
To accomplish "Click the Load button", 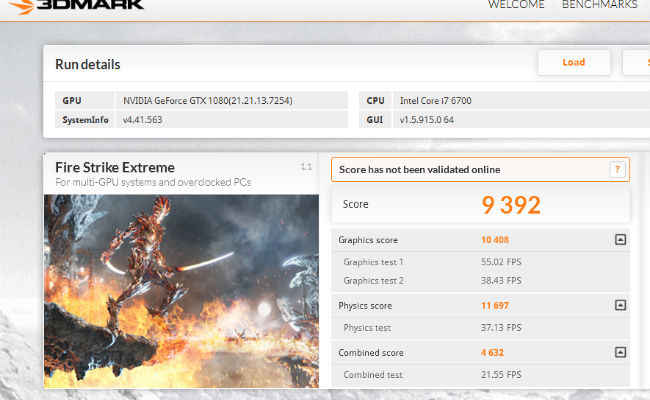I will pos(574,62).
